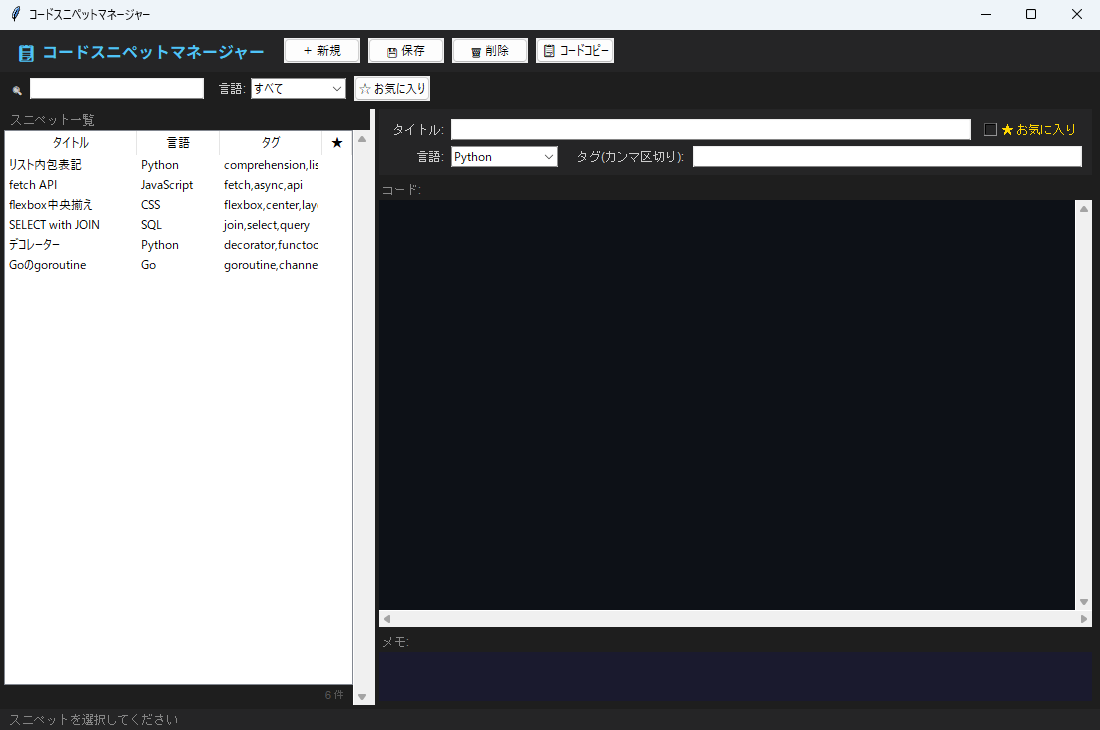Click the 6 件 count label

335,695
